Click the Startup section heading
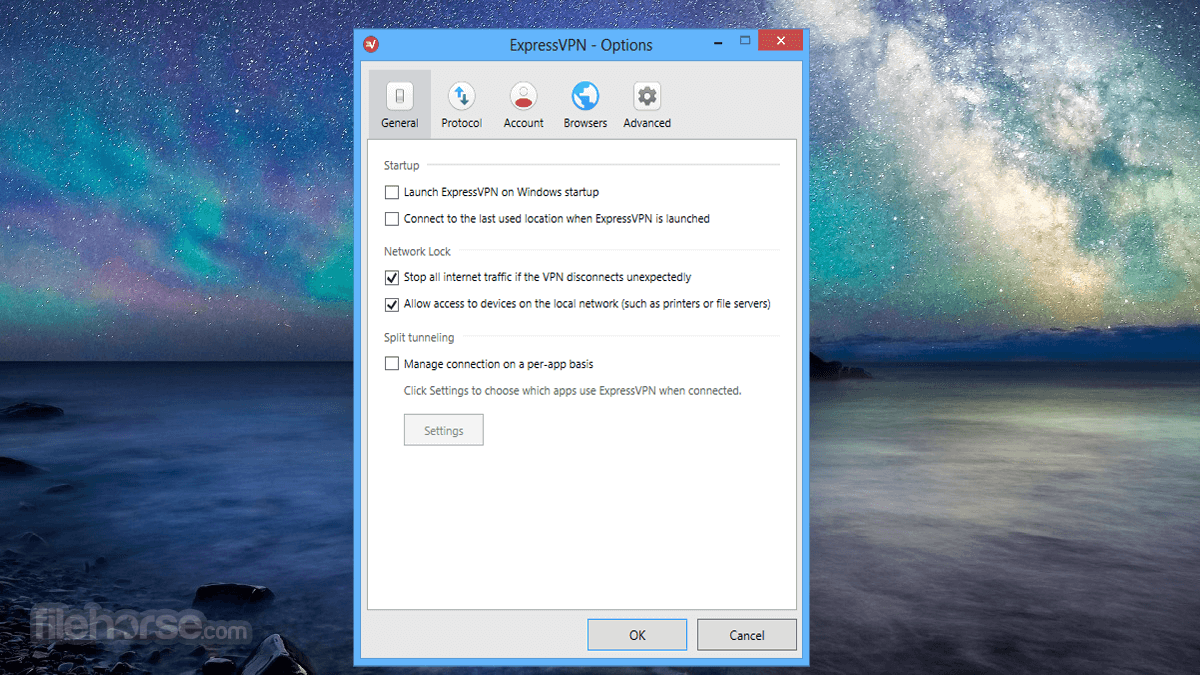Viewport: 1200px width, 675px height. [402, 165]
